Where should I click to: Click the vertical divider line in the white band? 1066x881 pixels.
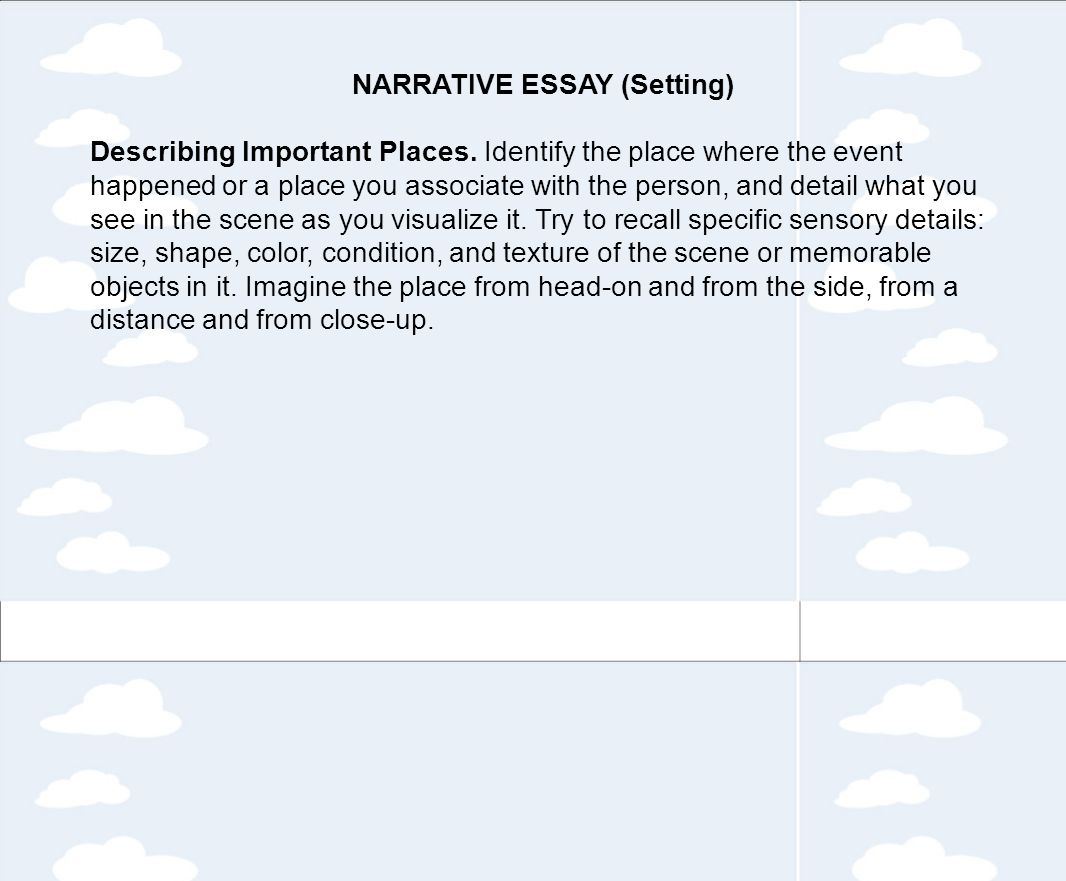(x=800, y=631)
